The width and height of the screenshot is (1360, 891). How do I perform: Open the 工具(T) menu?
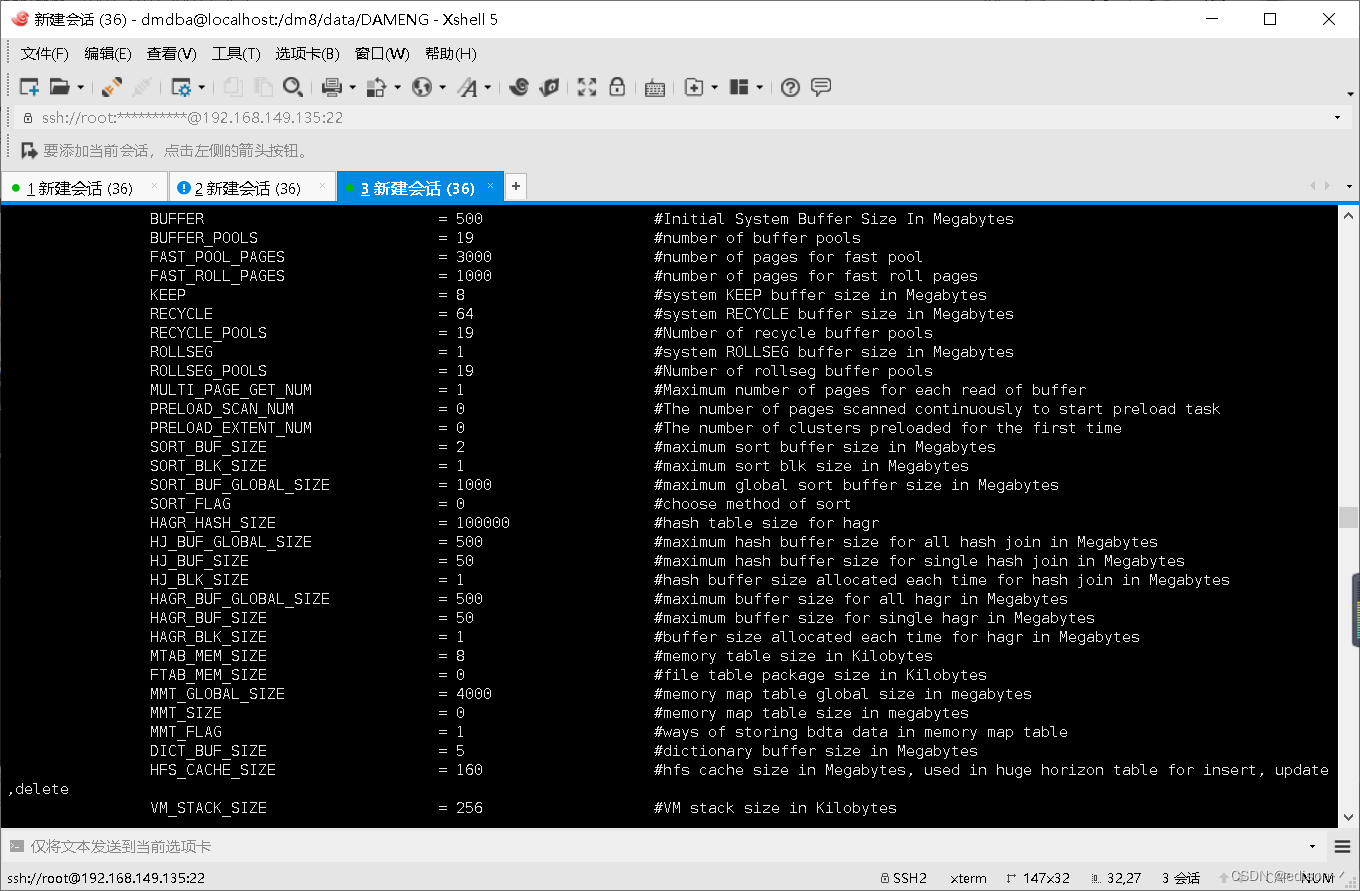(x=236, y=54)
